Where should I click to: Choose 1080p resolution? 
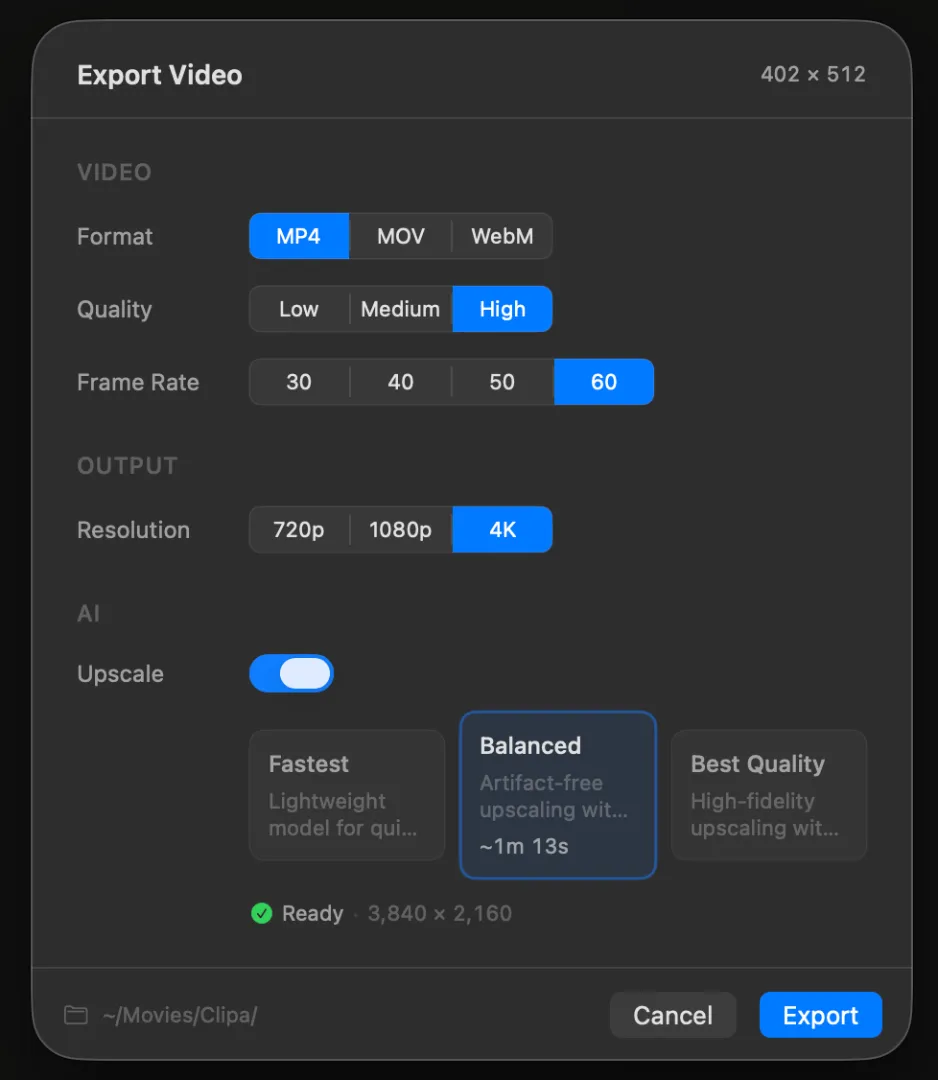401,530
